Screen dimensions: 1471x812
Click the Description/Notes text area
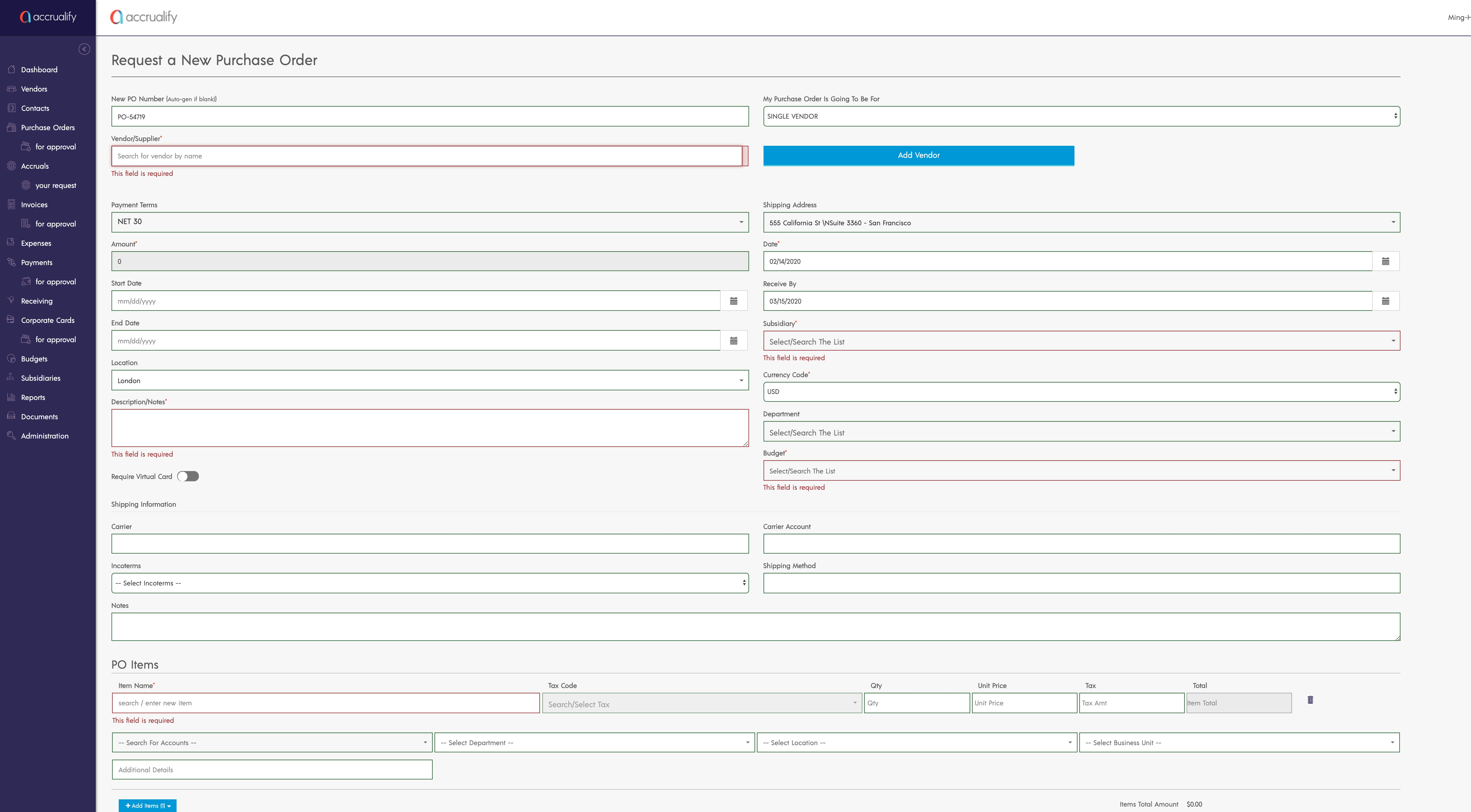pyautogui.click(x=429, y=428)
